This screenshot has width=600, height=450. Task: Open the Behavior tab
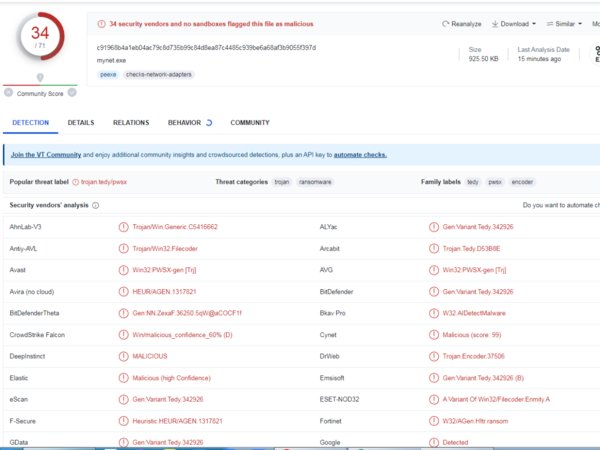tap(184, 123)
